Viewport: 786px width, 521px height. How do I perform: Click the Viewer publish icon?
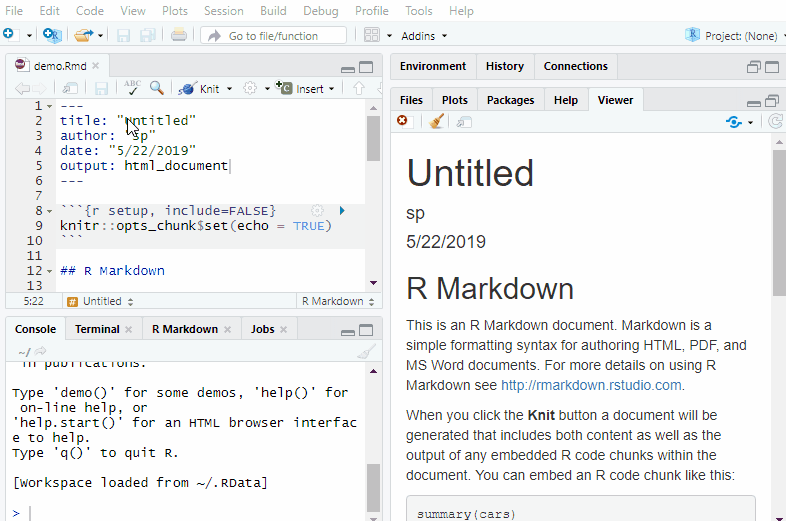734,122
